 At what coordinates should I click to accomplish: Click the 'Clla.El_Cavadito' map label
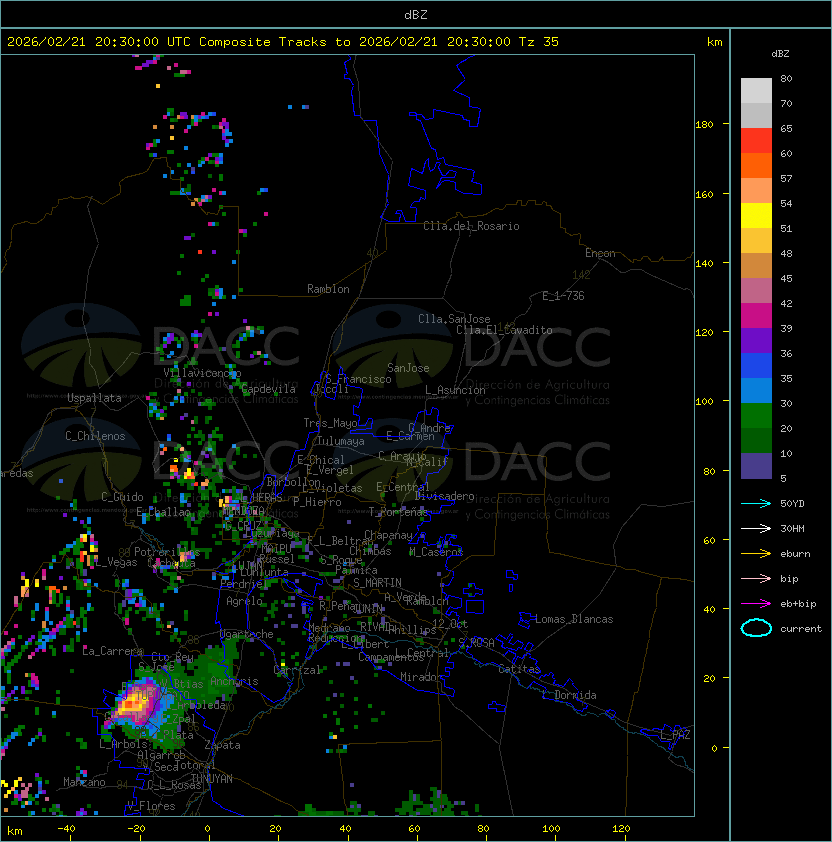[504, 330]
